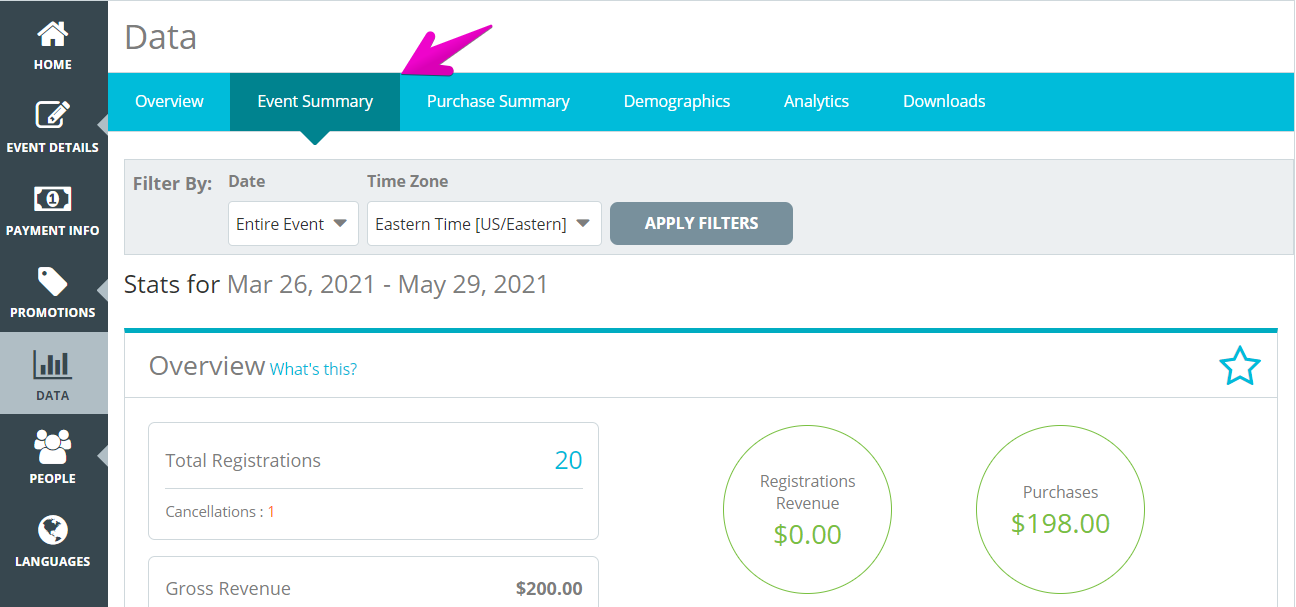Open the What's this? link

[x=313, y=369]
